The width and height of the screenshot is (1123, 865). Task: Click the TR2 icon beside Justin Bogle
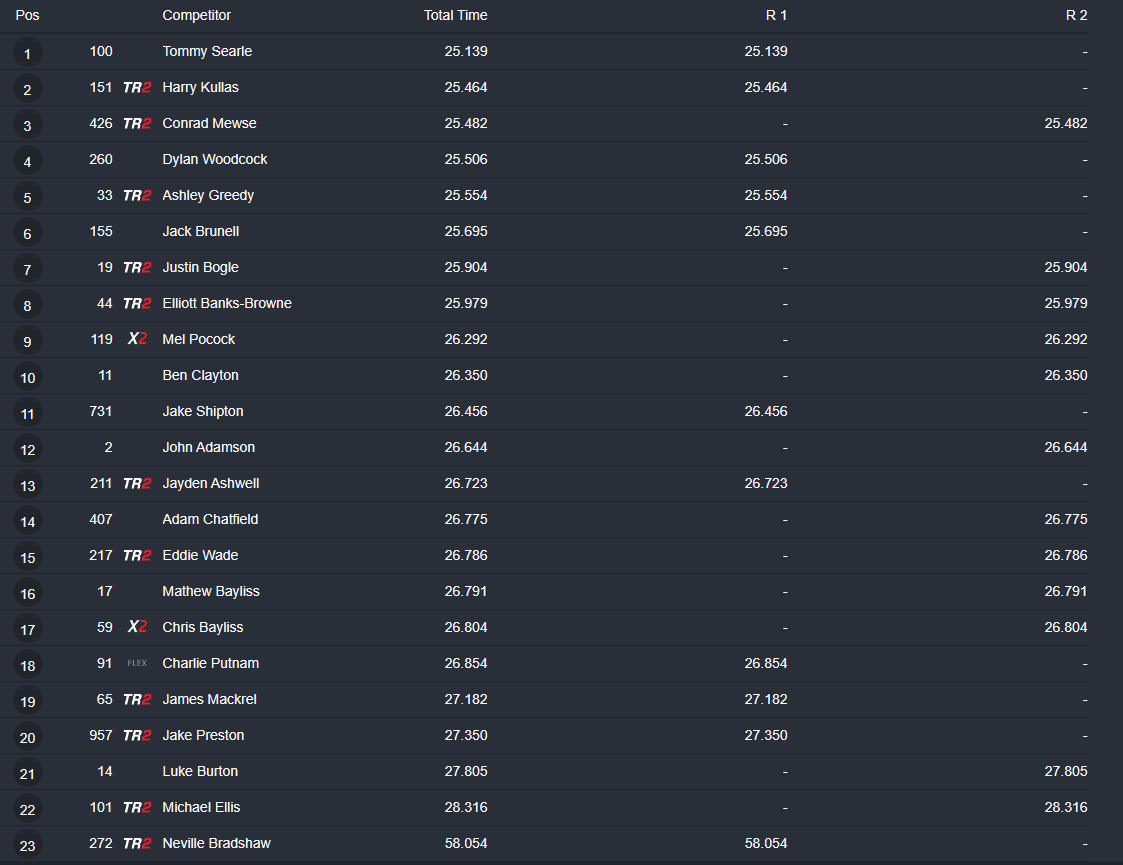click(x=137, y=268)
